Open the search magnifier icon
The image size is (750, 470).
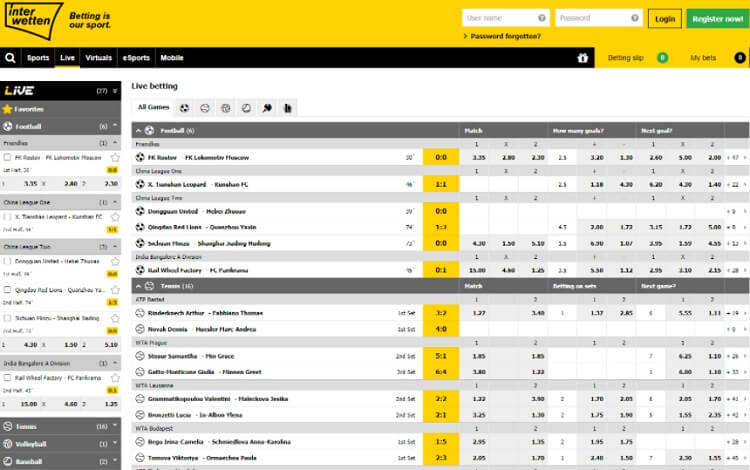(x=10, y=58)
